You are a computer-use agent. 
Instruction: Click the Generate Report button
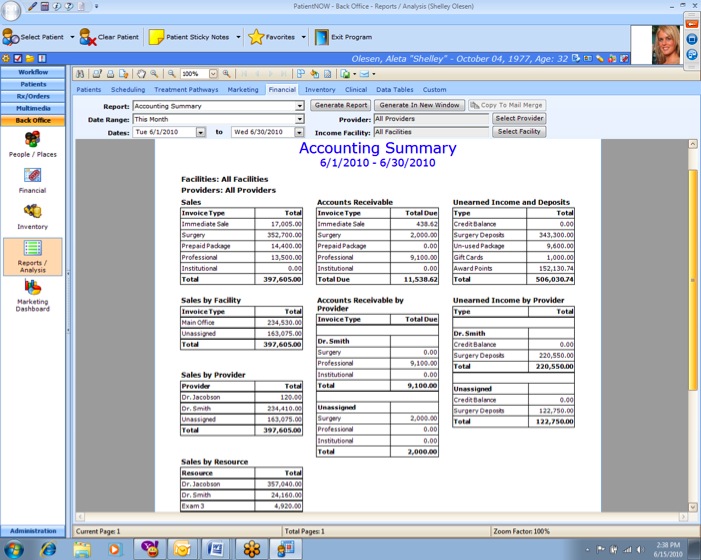(x=341, y=105)
